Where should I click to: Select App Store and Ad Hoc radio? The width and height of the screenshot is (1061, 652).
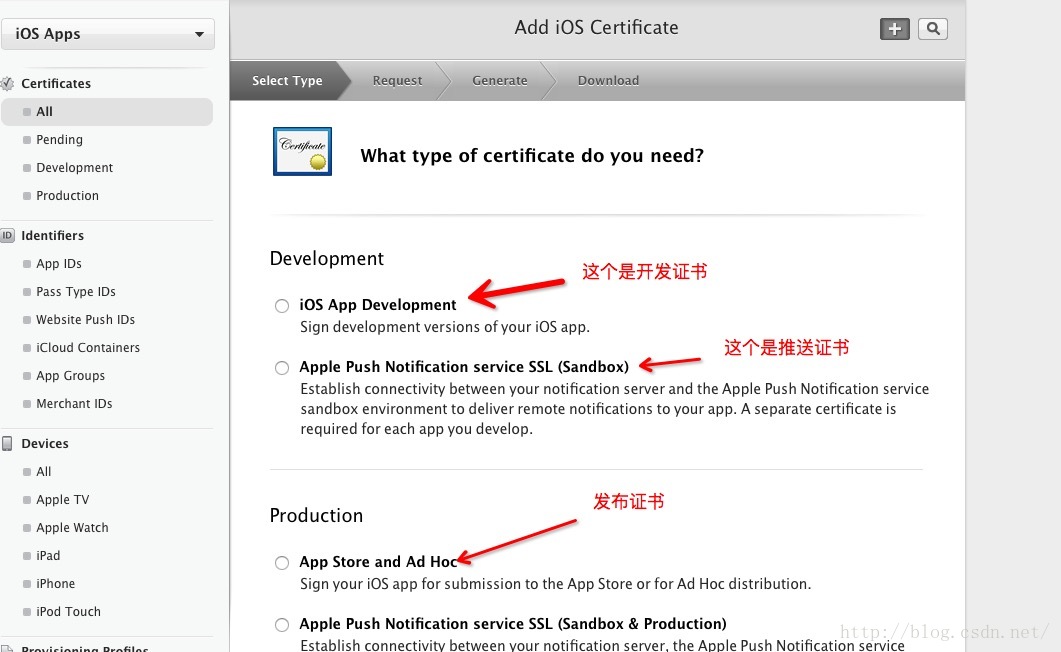tap(282, 563)
